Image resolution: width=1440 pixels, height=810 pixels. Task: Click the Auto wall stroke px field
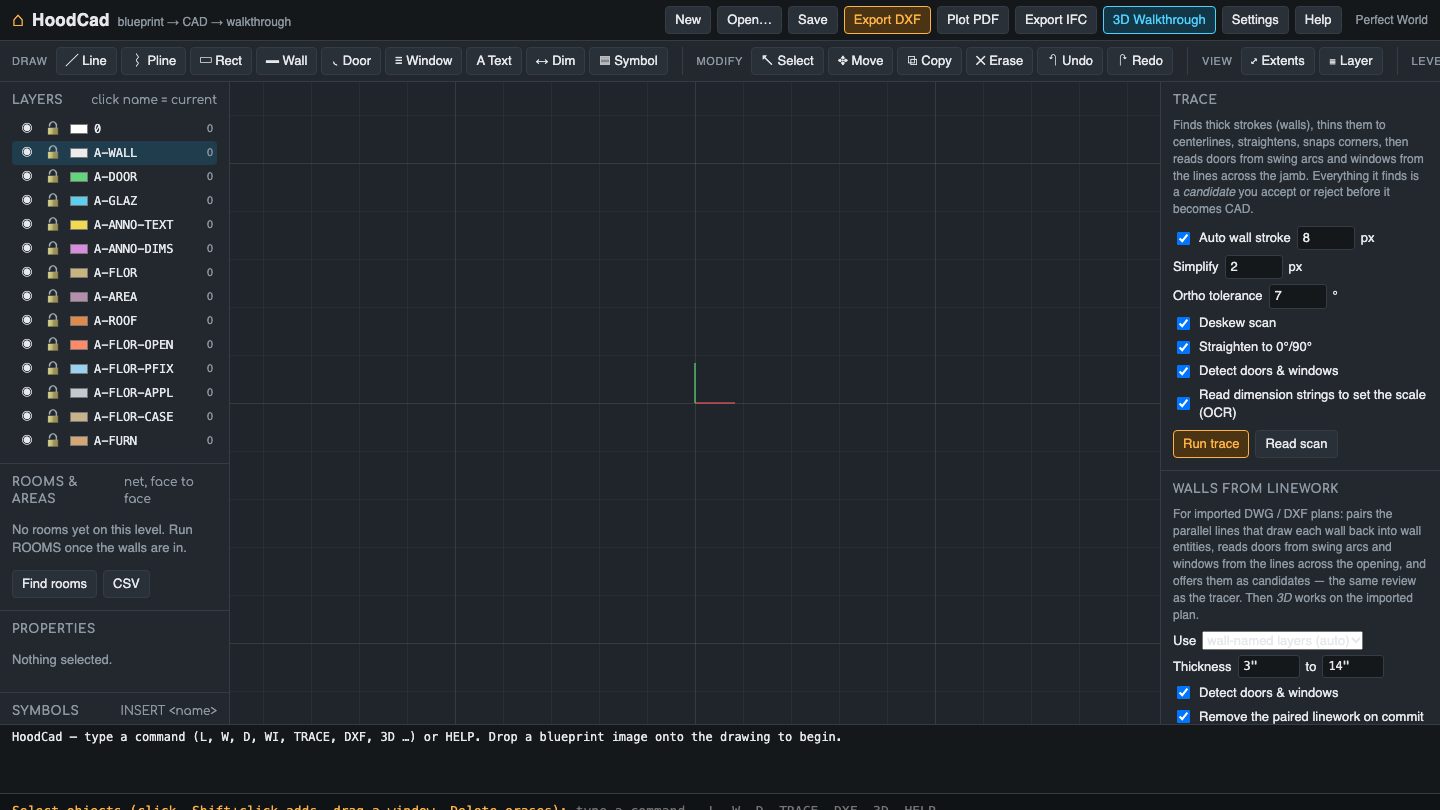coord(1326,238)
